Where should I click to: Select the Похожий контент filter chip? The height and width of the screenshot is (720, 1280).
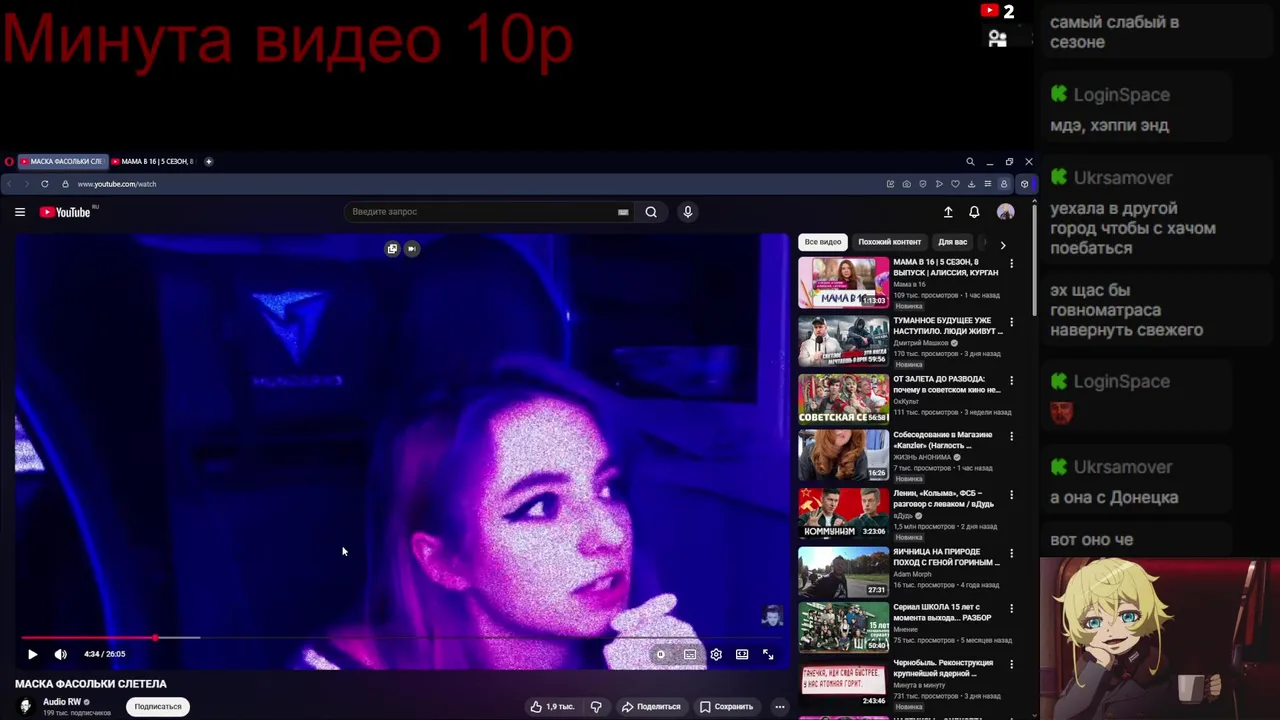pyautogui.click(x=889, y=242)
